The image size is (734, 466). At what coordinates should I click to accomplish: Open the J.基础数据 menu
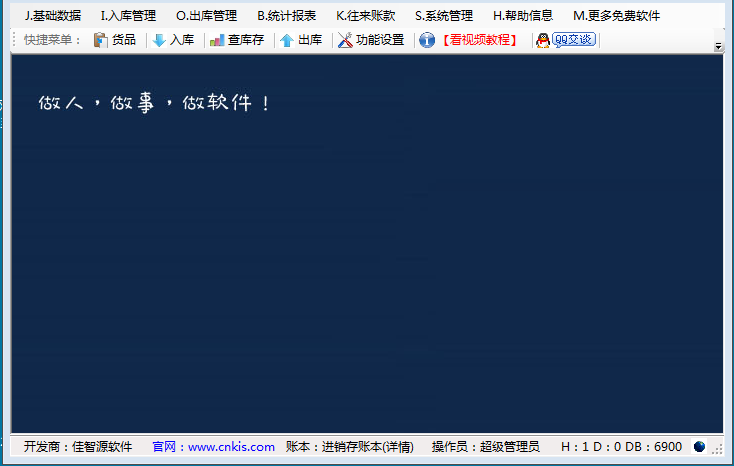pyautogui.click(x=53, y=16)
